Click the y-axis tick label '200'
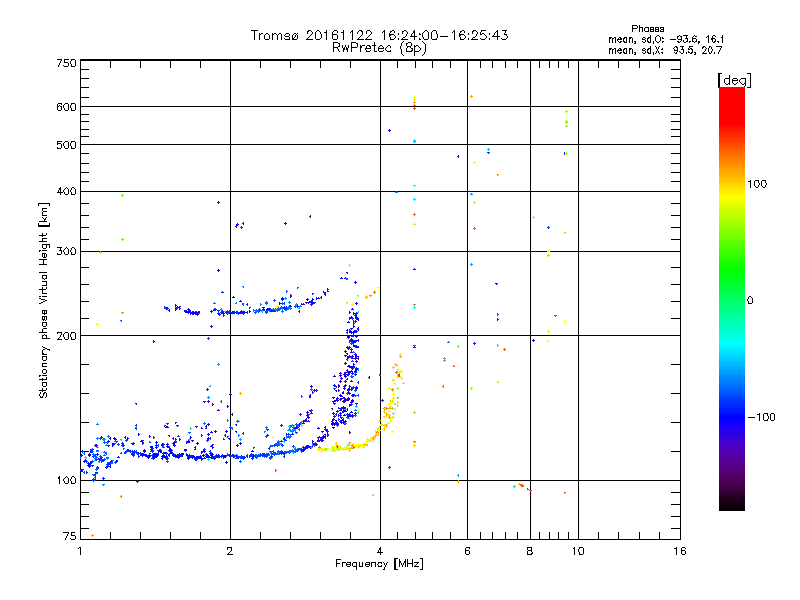The image size is (800, 600). (x=66, y=336)
